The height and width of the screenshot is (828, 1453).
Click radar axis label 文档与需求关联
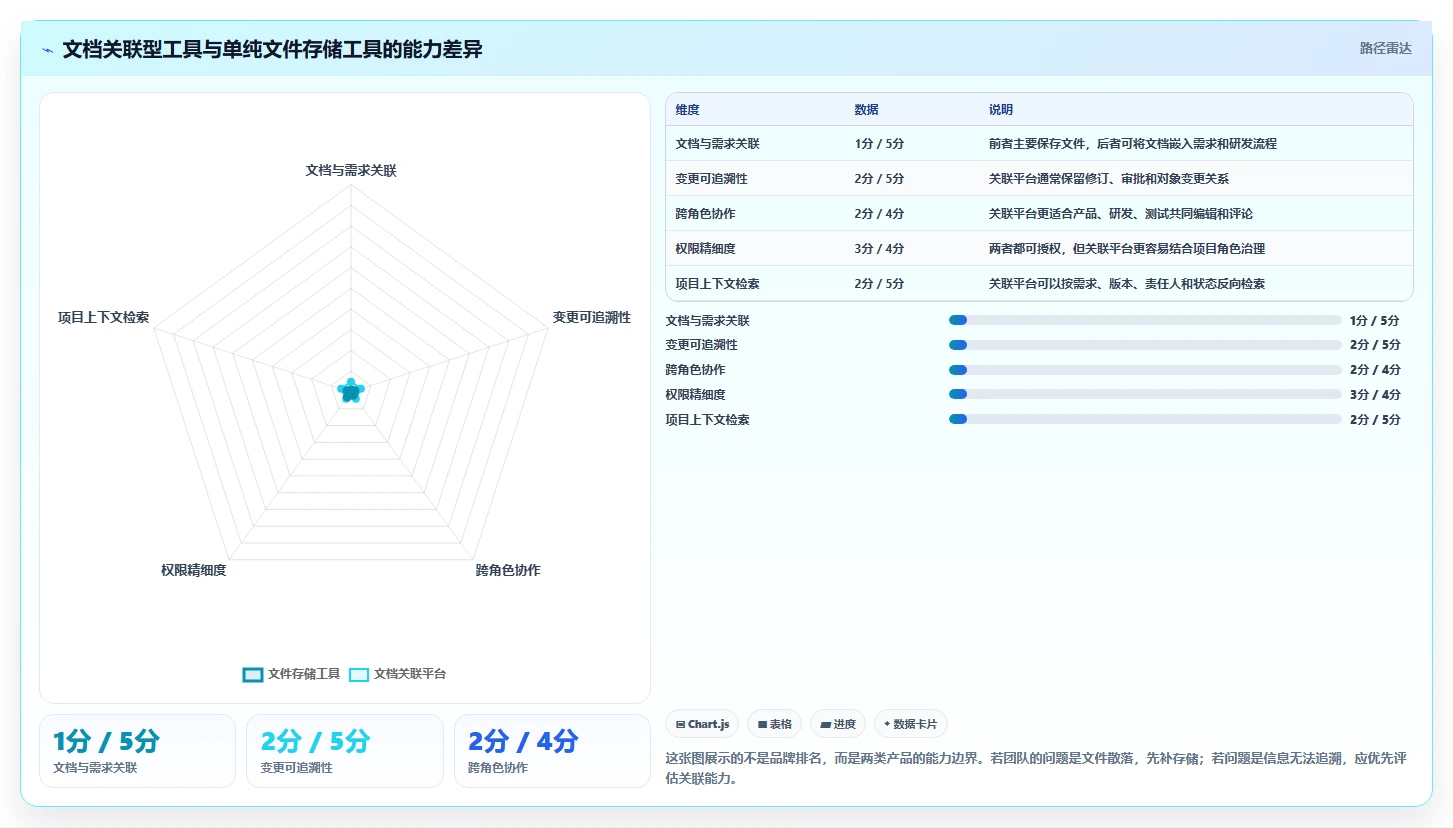351,171
